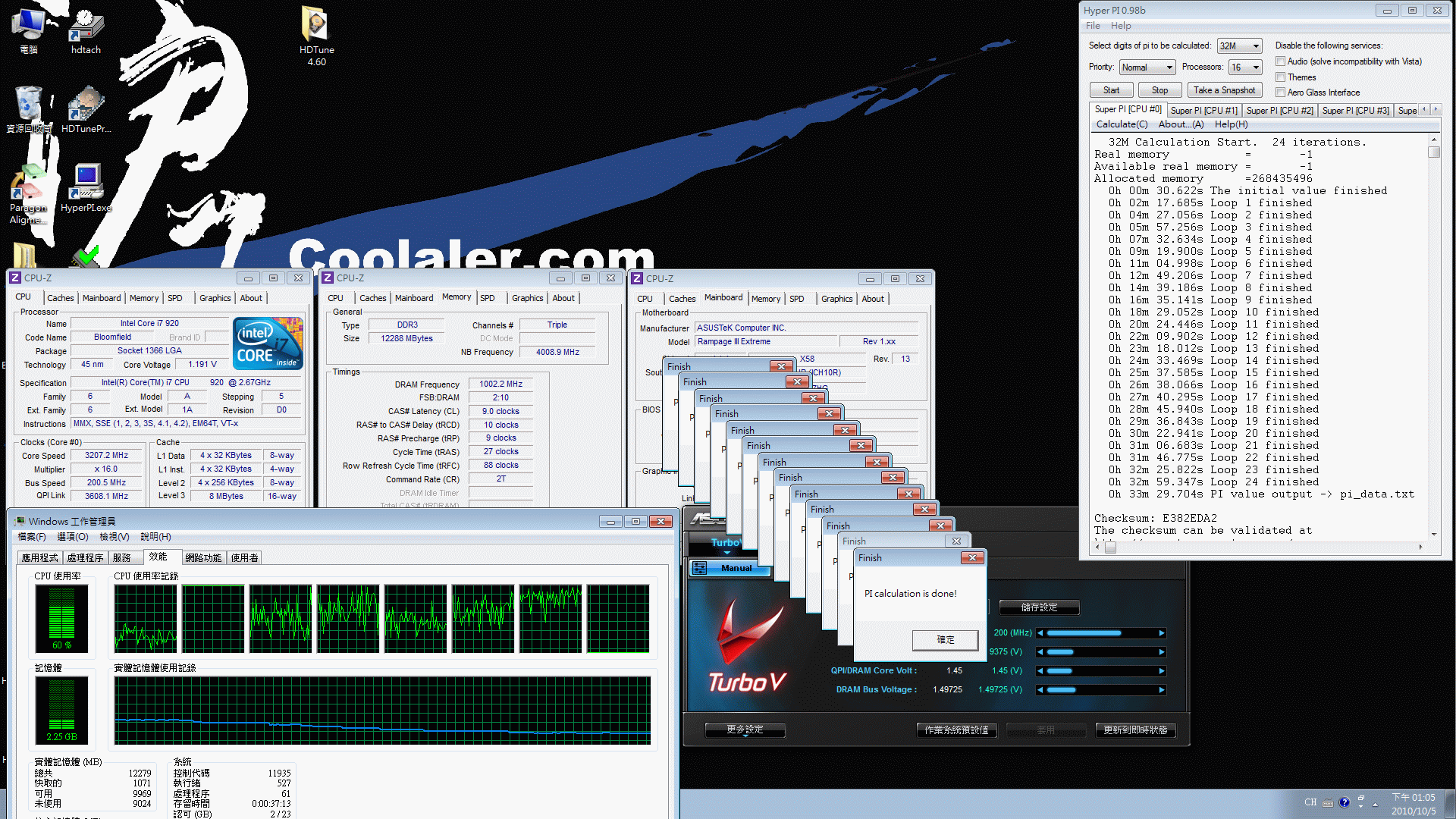Click Hyper PI output vertical scrollbar thumb
Screen dimensions: 1456x819
(1434, 152)
